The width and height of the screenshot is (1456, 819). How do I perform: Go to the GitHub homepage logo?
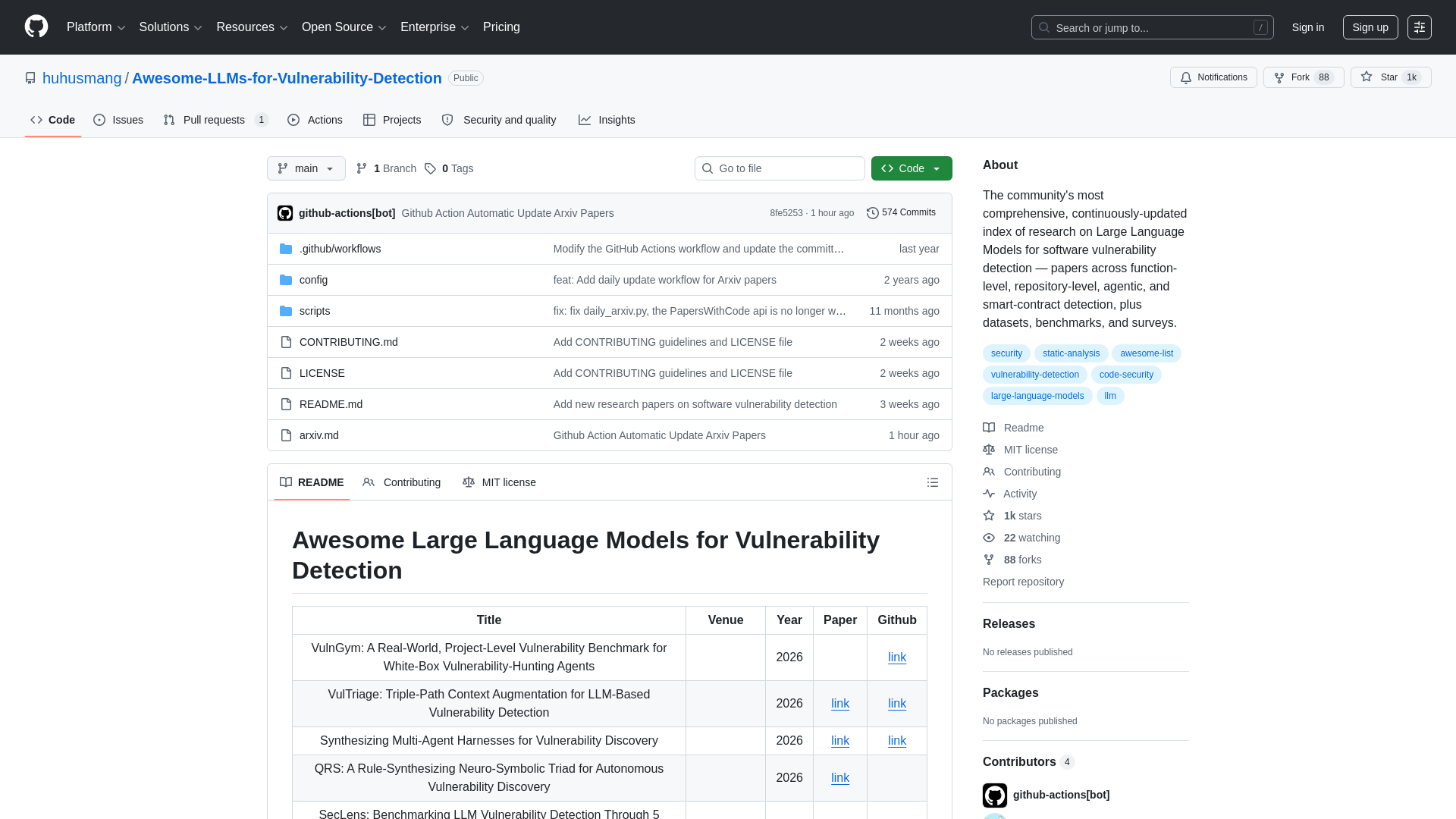pos(36,27)
